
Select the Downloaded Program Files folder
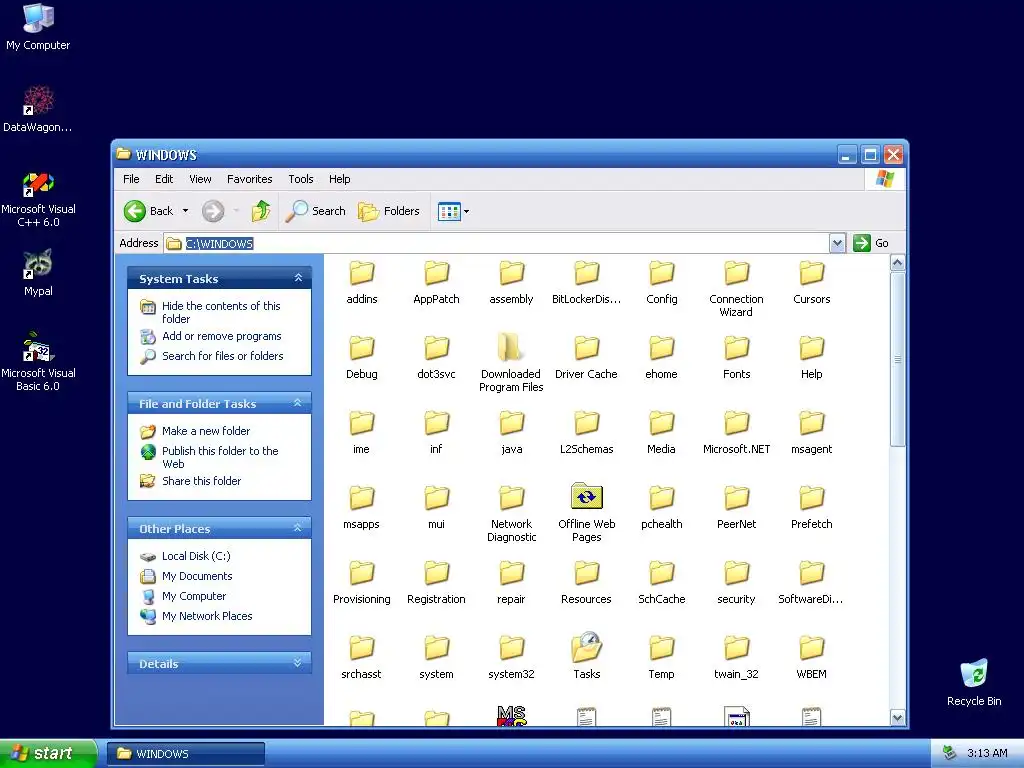pos(511,364)
